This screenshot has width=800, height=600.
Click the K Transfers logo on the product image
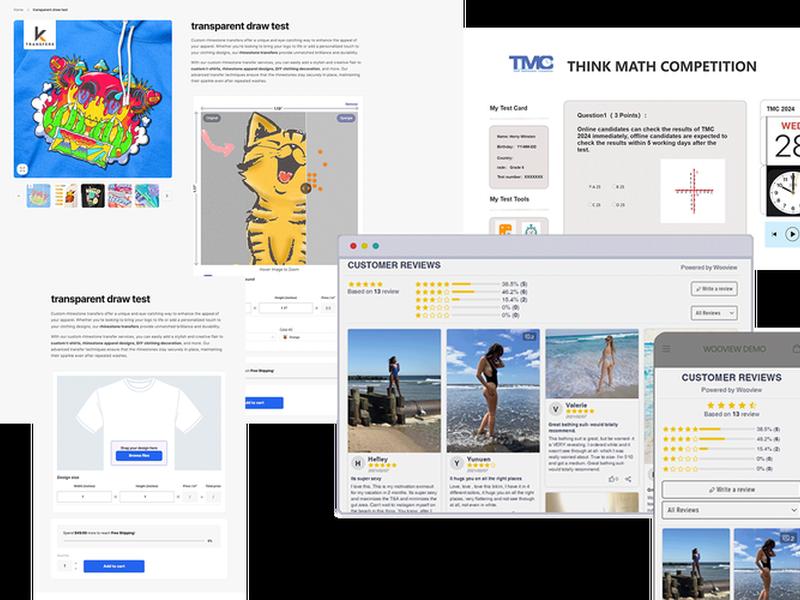[40, 35]
